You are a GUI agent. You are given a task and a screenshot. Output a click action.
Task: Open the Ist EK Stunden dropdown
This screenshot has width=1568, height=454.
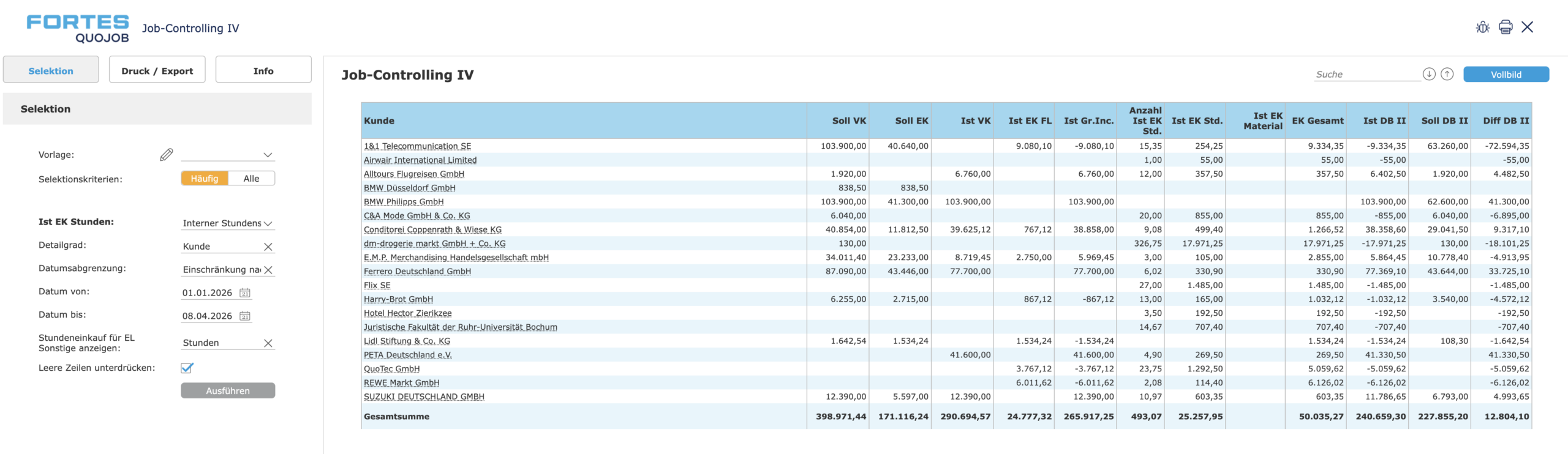[268, 223]
